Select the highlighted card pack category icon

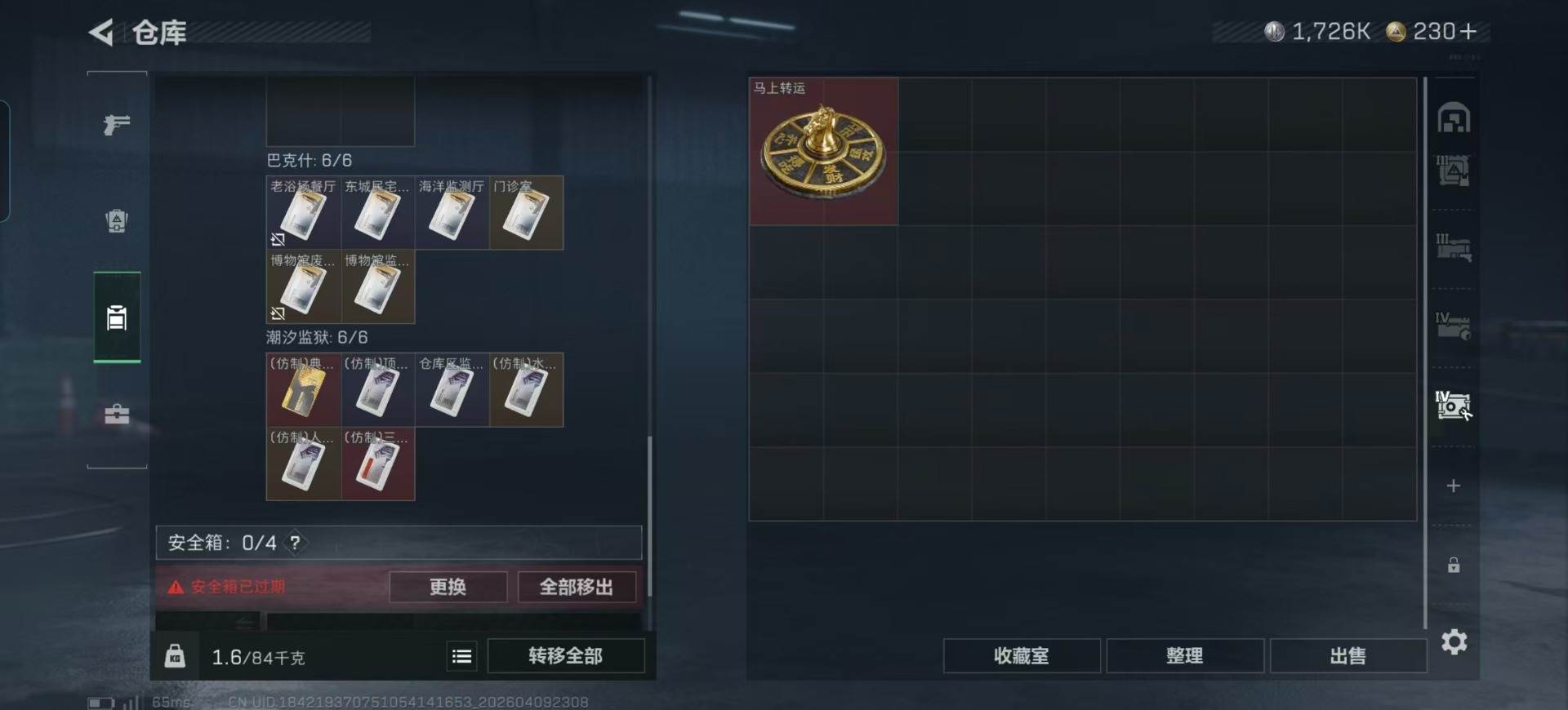click(117, 317)
